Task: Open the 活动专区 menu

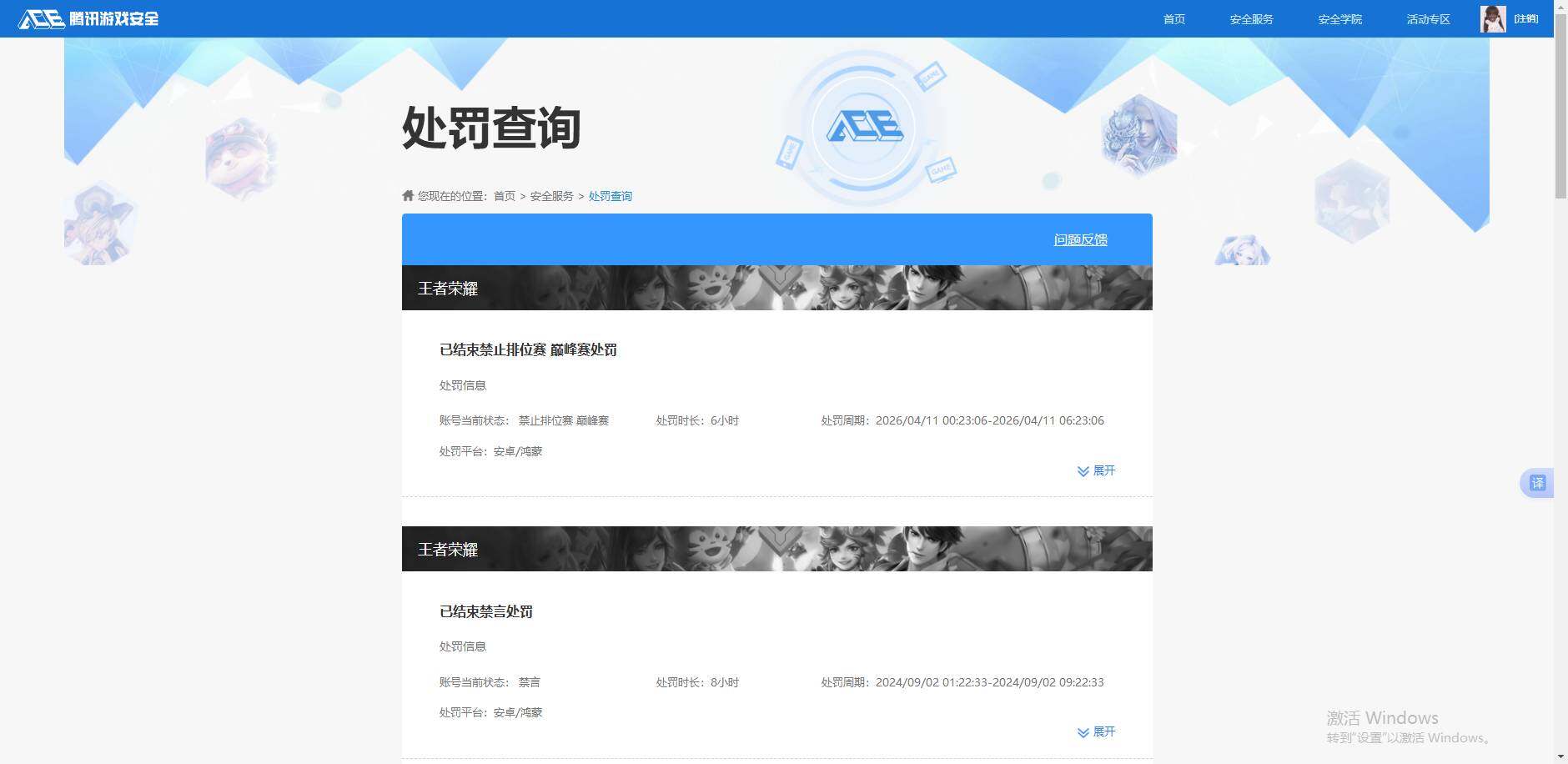Action: point(1427,18)
